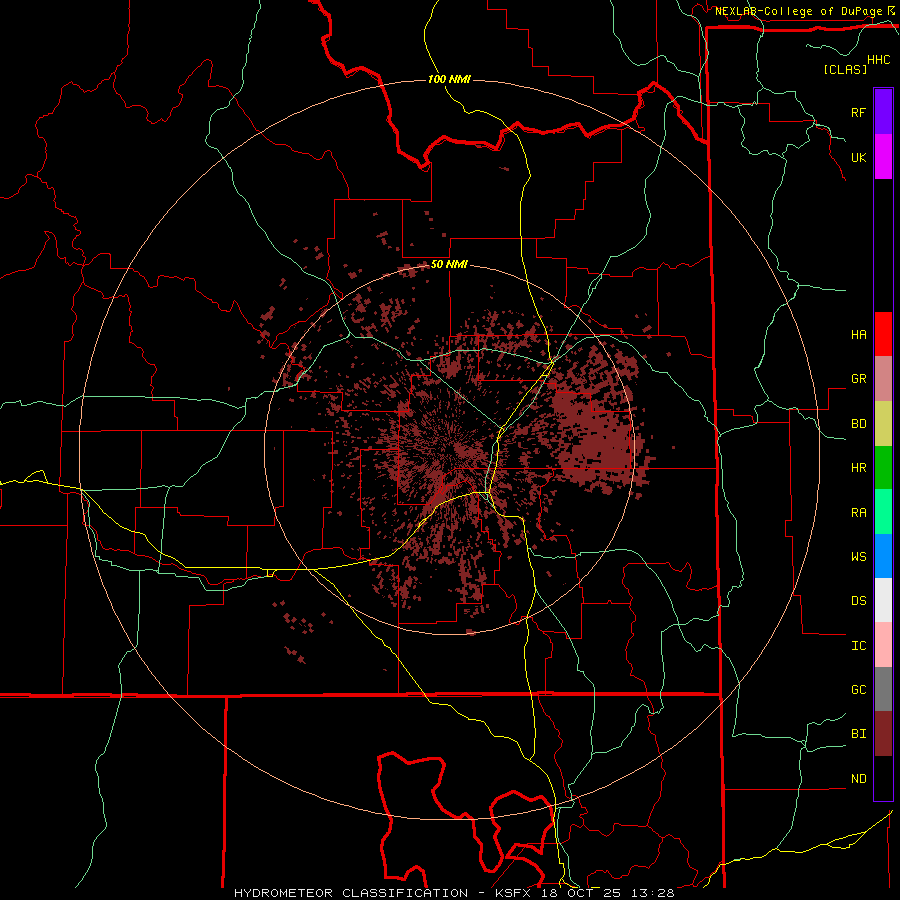Click the GC legend label
Viewport: 900px width, 900px height.
pos(858,690)
